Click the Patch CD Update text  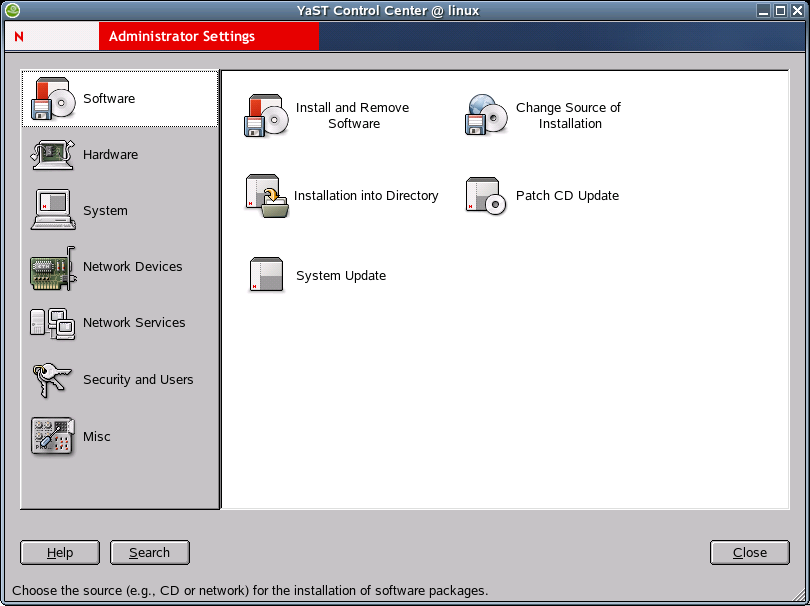click(568, 196)
